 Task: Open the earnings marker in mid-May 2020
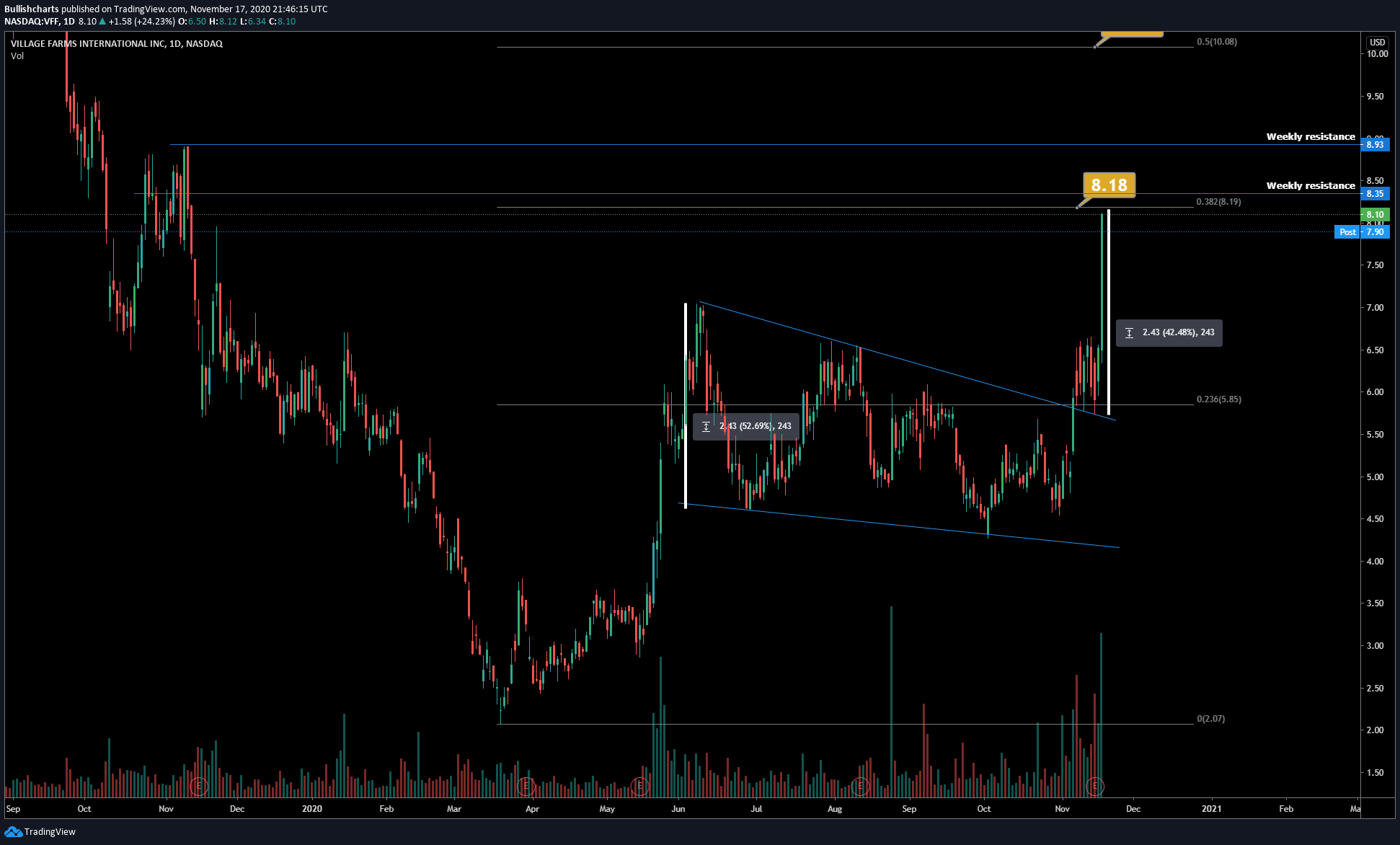pyautogui.click(x=639, y=787)
